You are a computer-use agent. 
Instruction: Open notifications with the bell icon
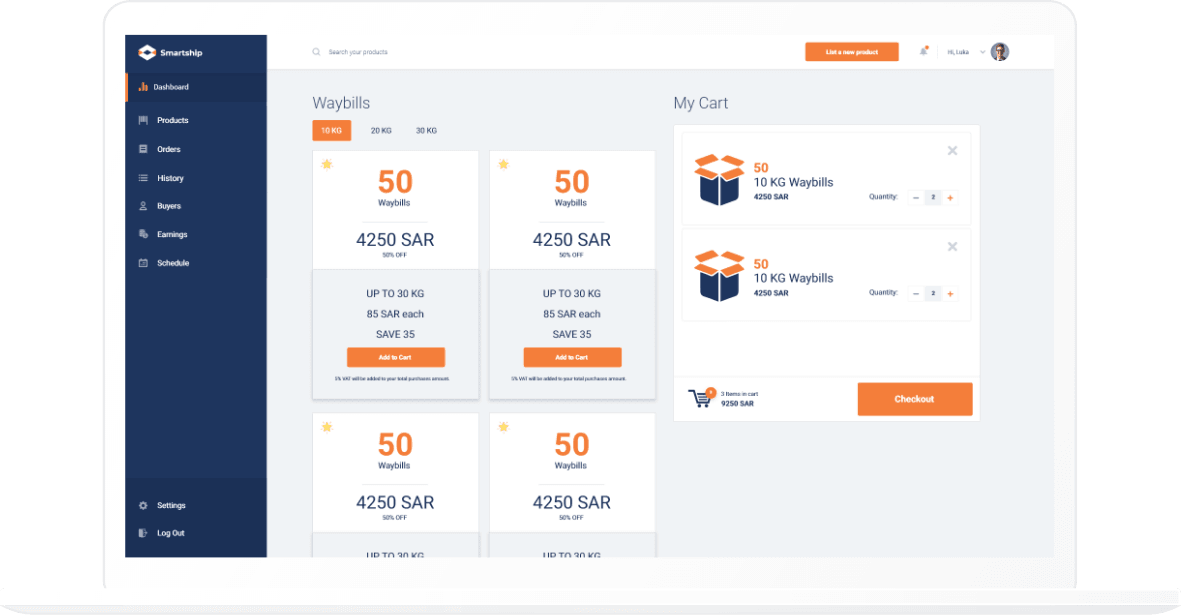923,51
